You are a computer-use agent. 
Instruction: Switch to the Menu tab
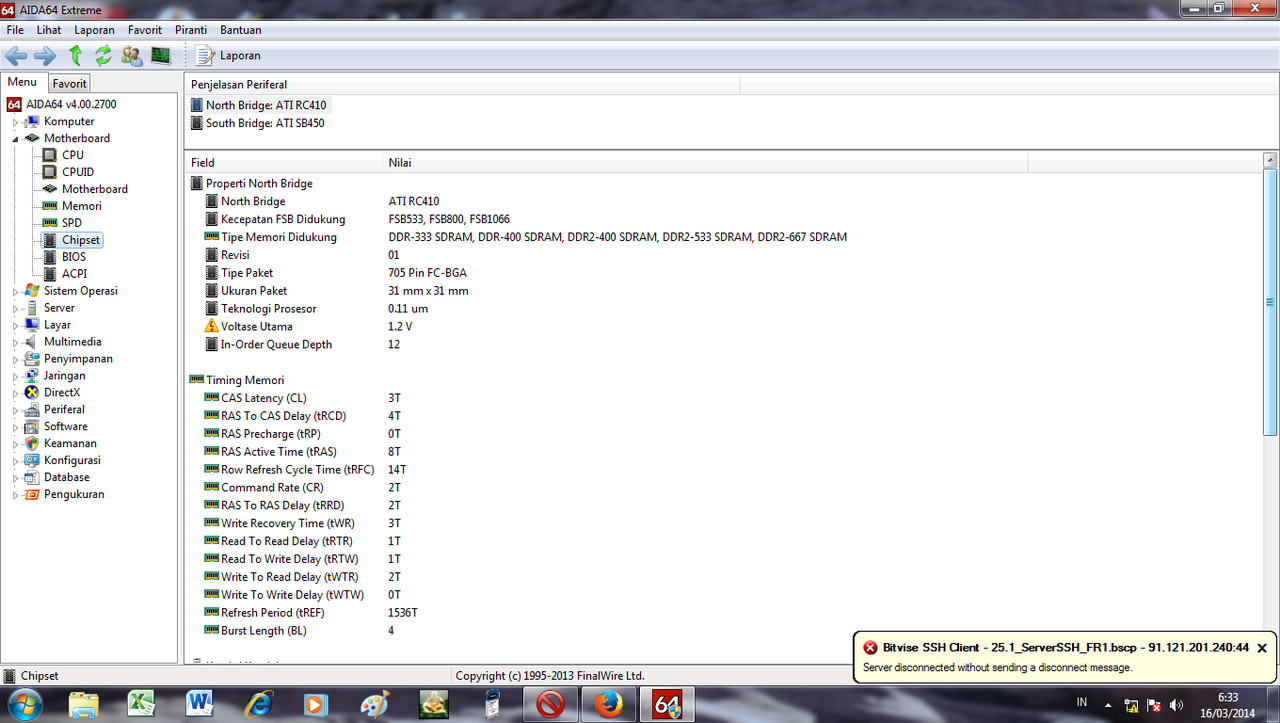[22, 82]
